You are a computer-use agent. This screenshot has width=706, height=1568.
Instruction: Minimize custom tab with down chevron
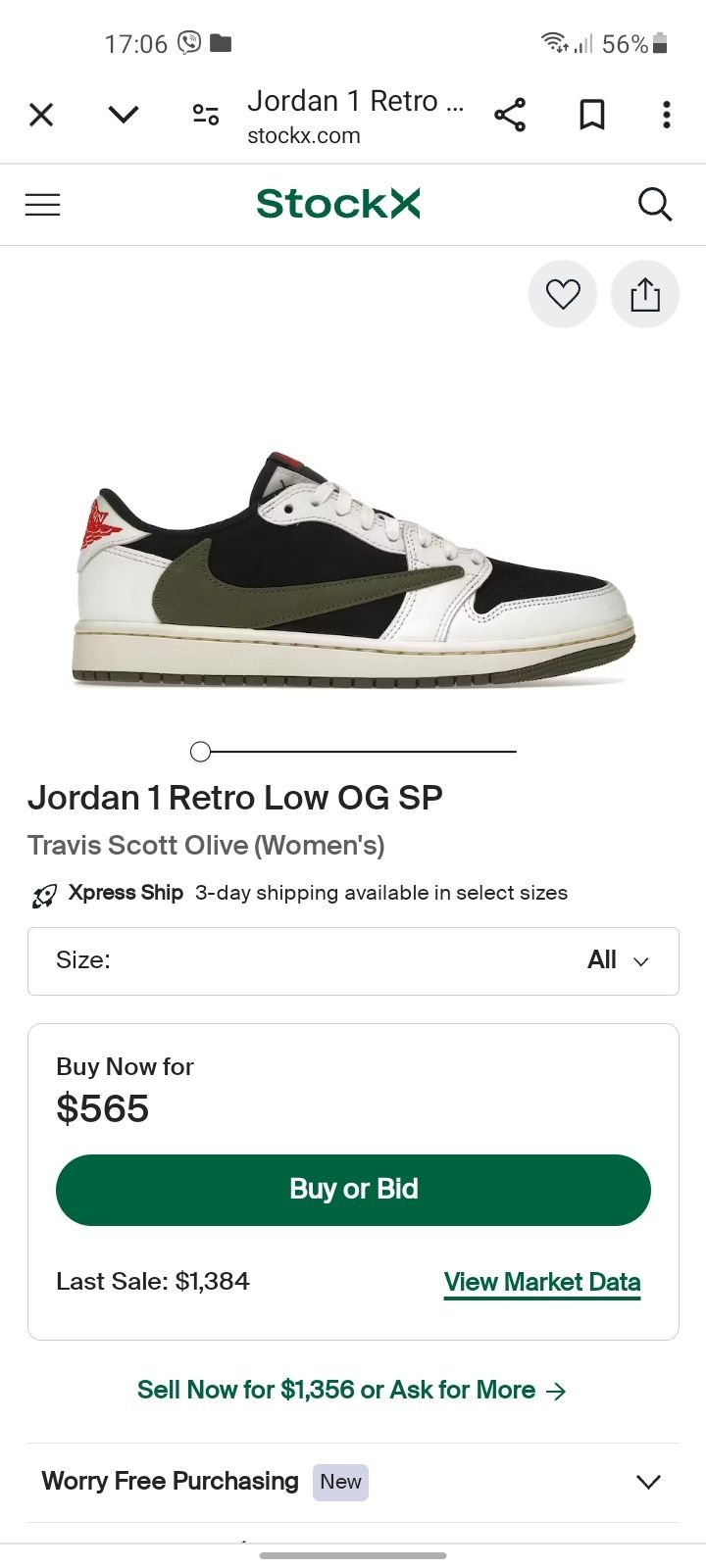click(x=124, y=116)
